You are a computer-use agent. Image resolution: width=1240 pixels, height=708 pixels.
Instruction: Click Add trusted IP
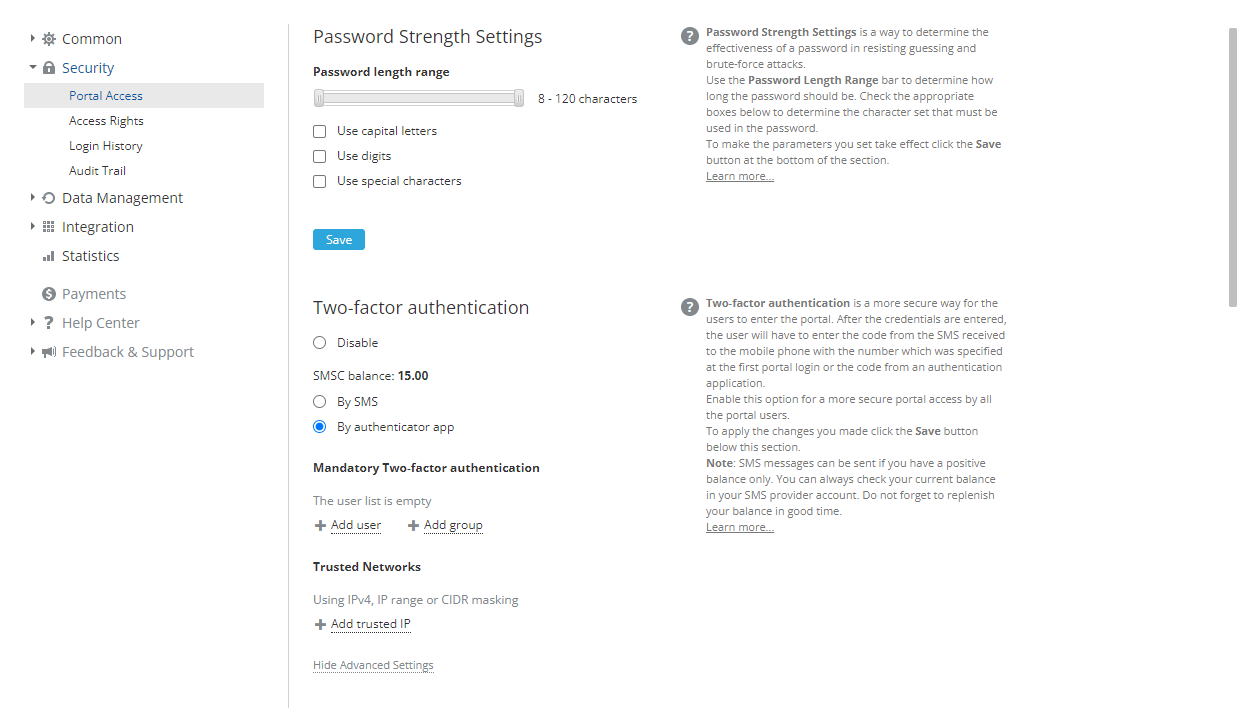pyautogui.click(x=370, y=623)
